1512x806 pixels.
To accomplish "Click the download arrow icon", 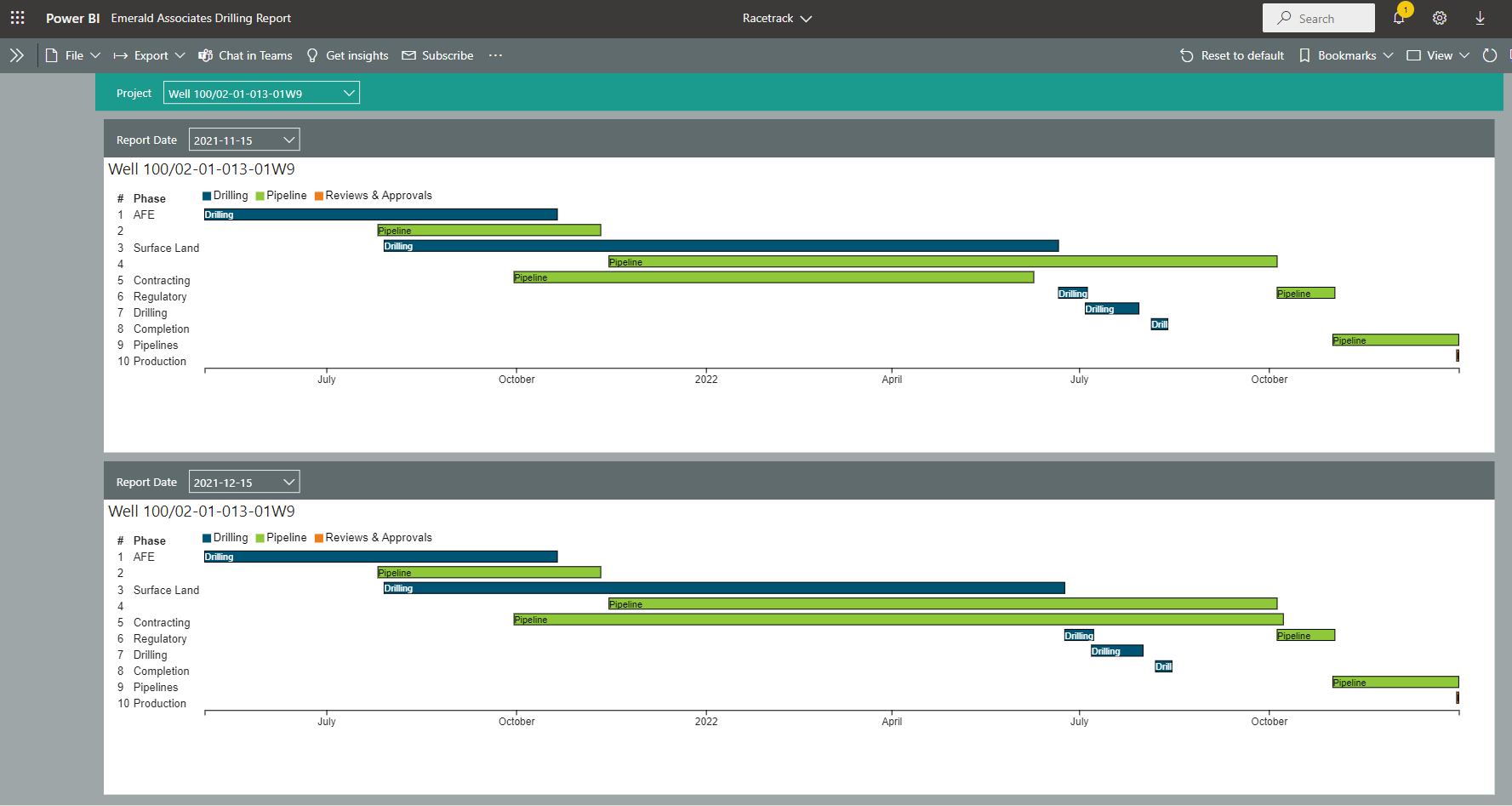I will [x=1481, y=18].
